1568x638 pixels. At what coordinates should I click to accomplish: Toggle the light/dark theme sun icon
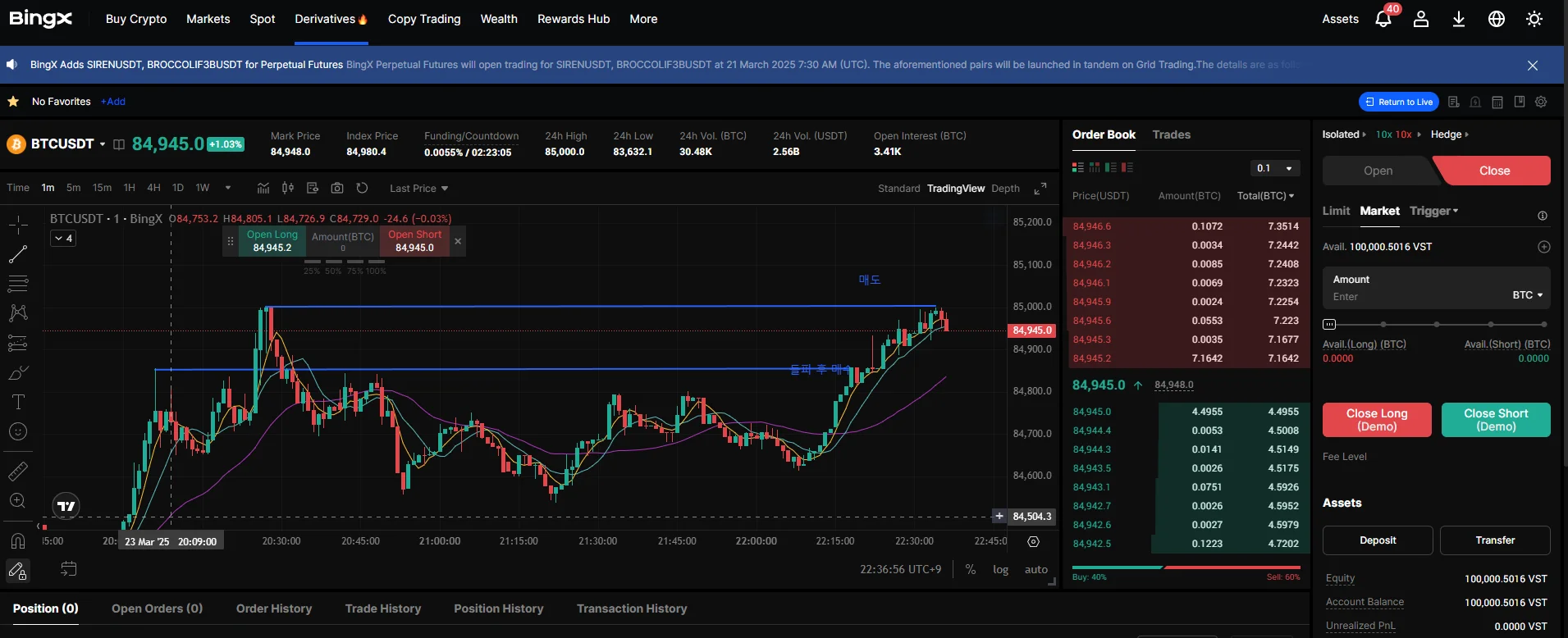click(x=1534, y=19)
